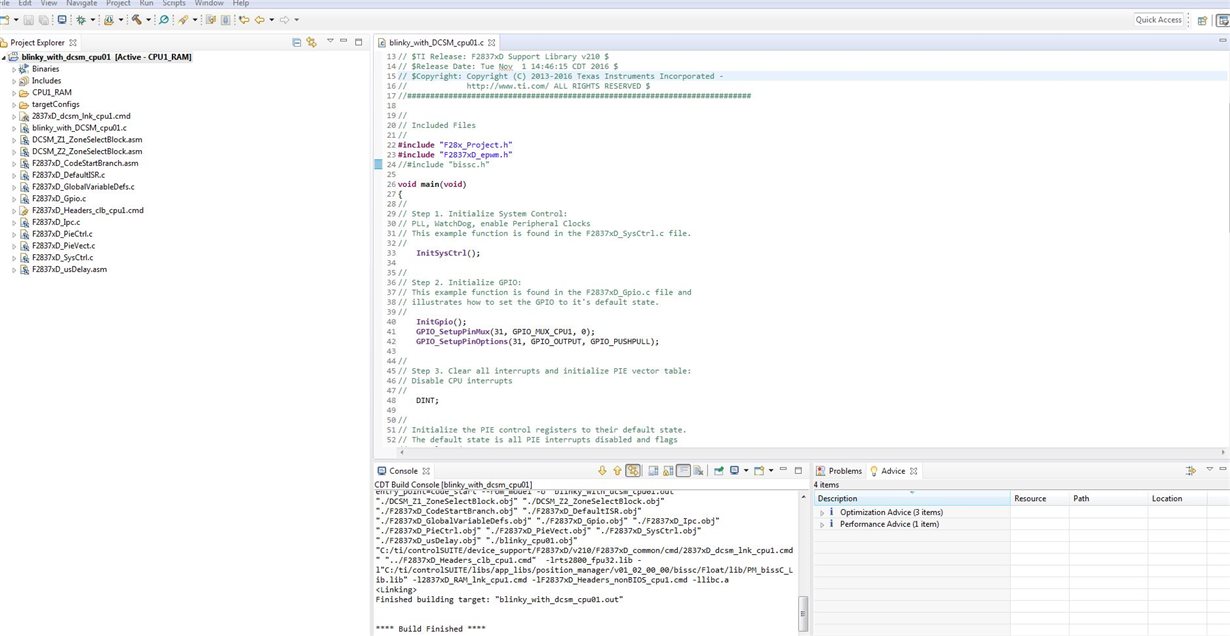Click the Path column header
The width and height of the screenshot is (1230, 636).
click(1108, 498)
